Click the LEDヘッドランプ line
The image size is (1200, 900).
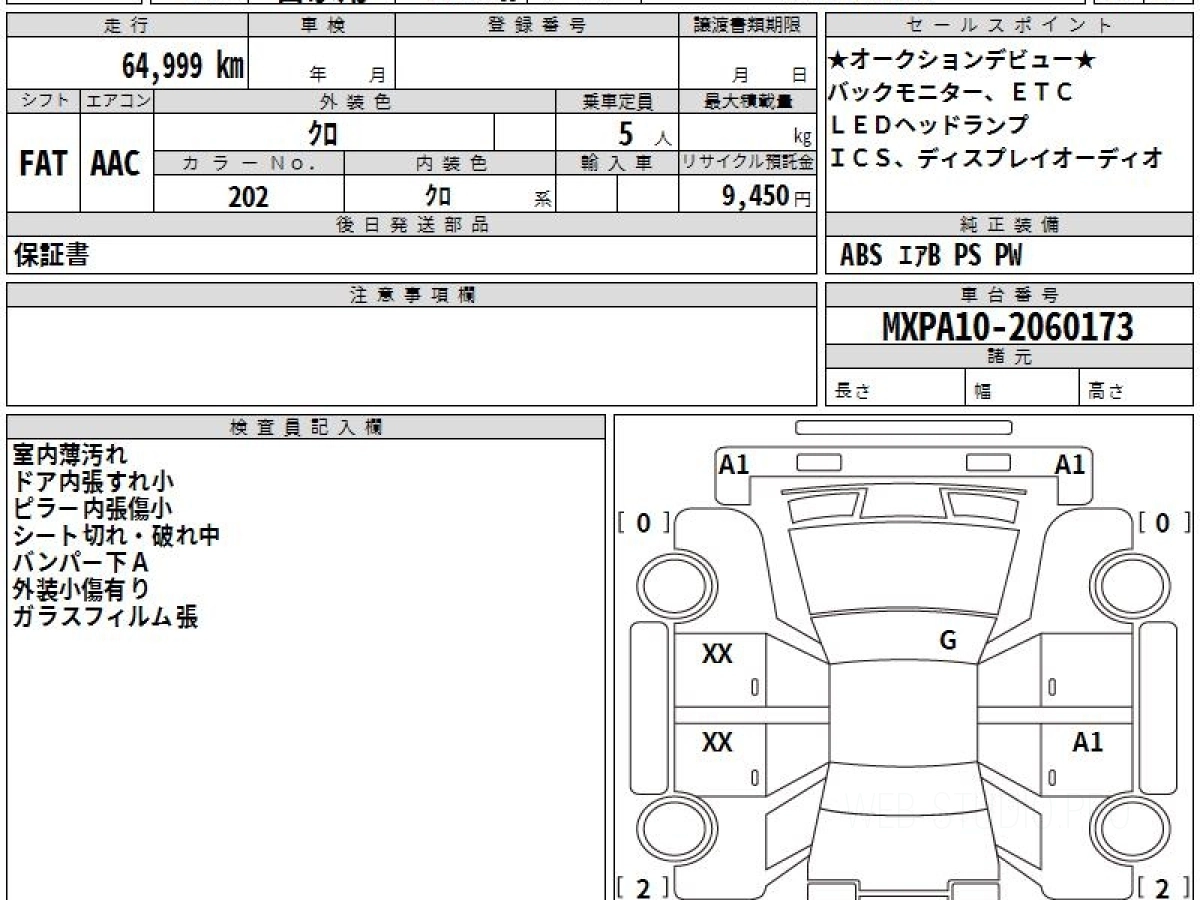pyautogui.click(x=928, y=125)
